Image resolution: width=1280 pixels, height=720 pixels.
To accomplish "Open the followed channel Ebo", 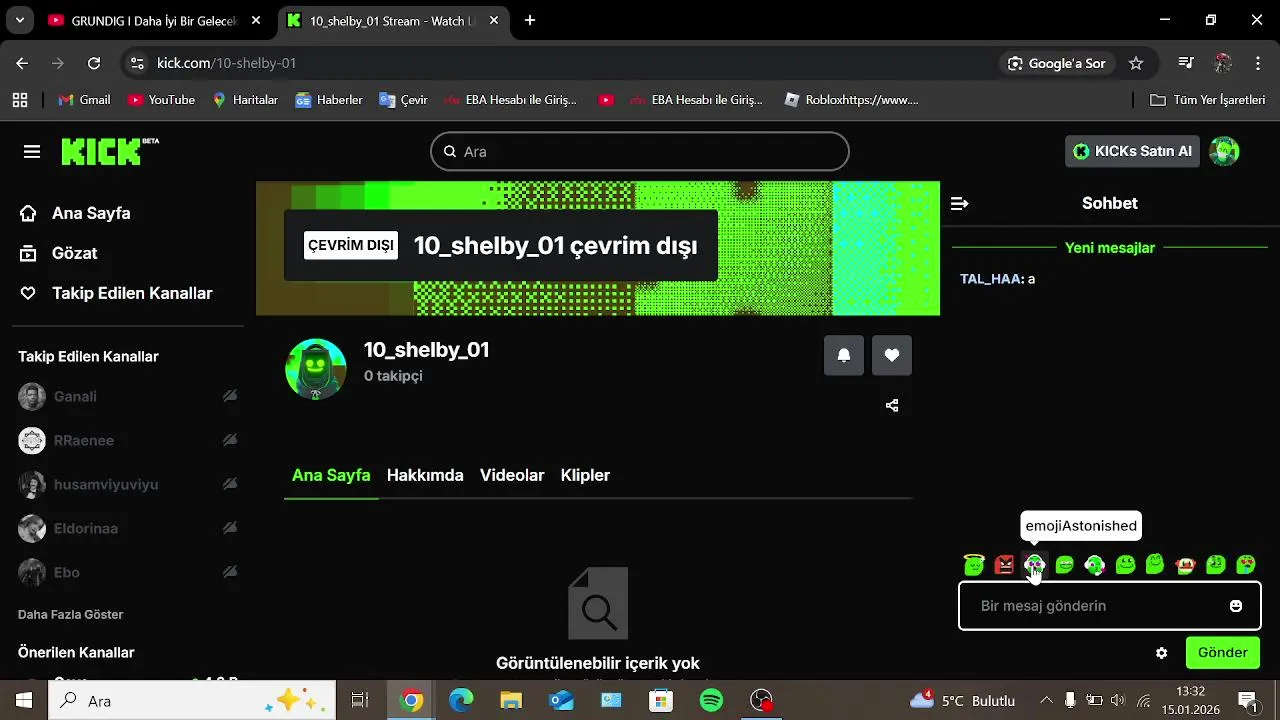I will point(128,572).
